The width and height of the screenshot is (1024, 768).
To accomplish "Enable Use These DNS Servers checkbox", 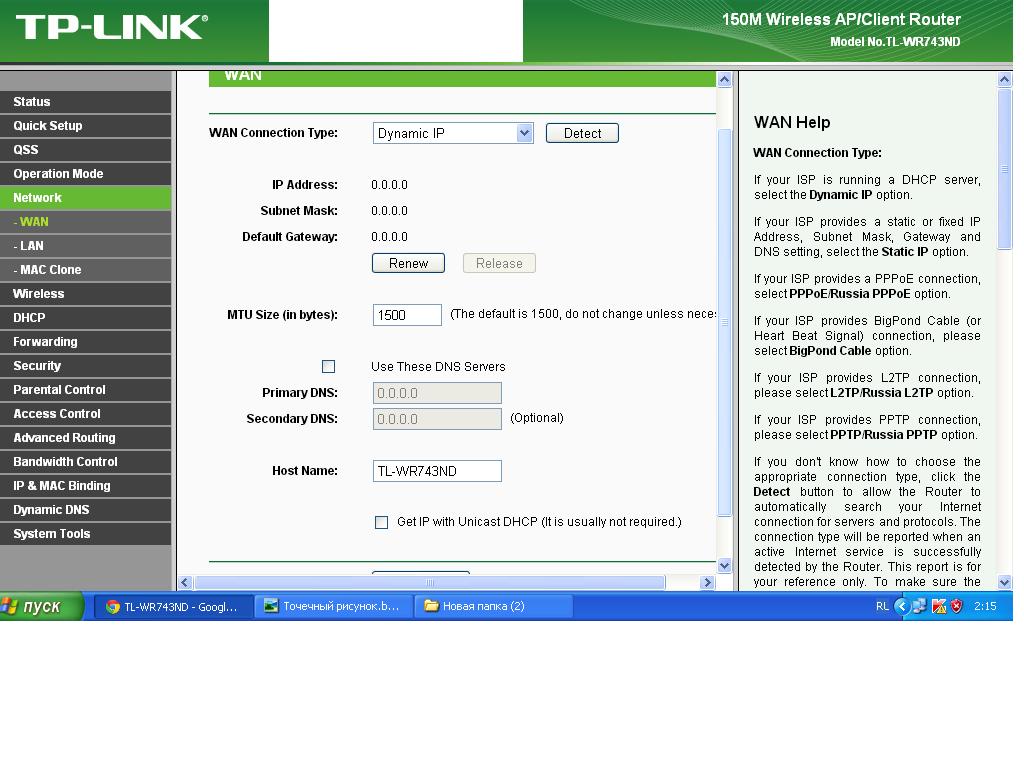I will tap(328, 367).
